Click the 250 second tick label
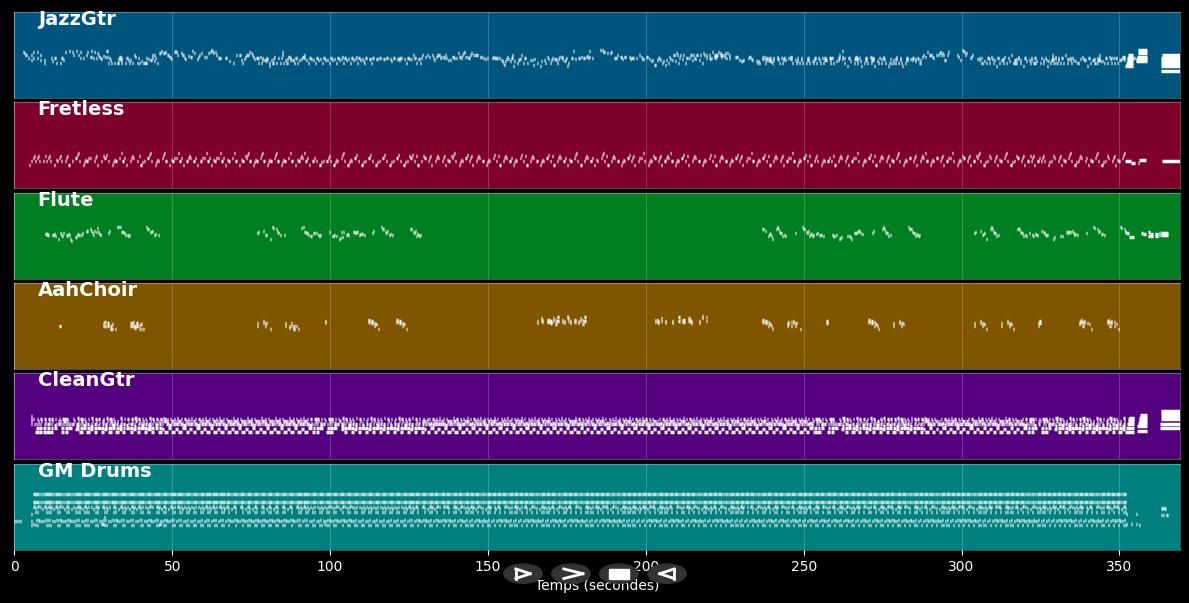1189x603 pixels. pyautogui.click(x=804, y=567)
